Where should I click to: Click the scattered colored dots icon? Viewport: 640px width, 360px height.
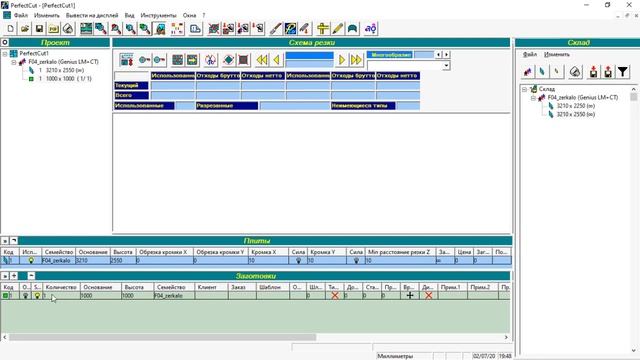pyautogui.click(x=177, y=29)
